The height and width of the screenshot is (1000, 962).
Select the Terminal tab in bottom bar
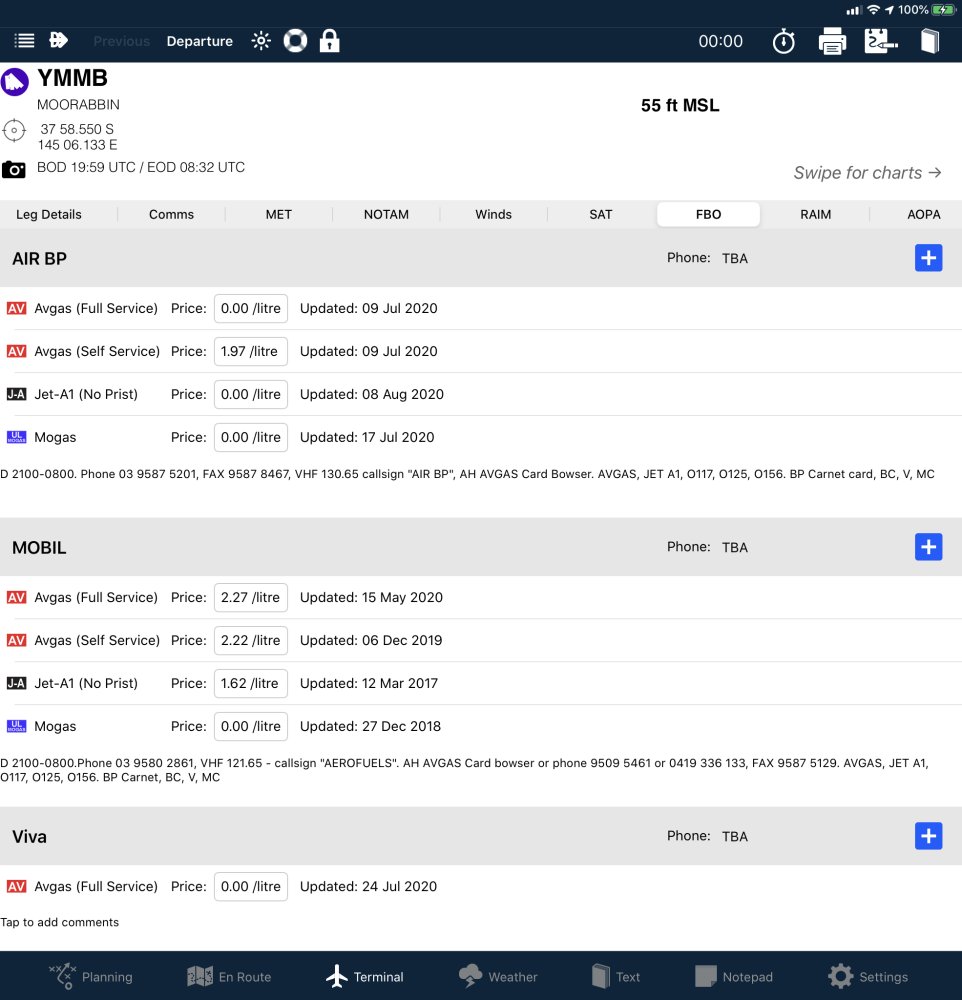(365, 976)
